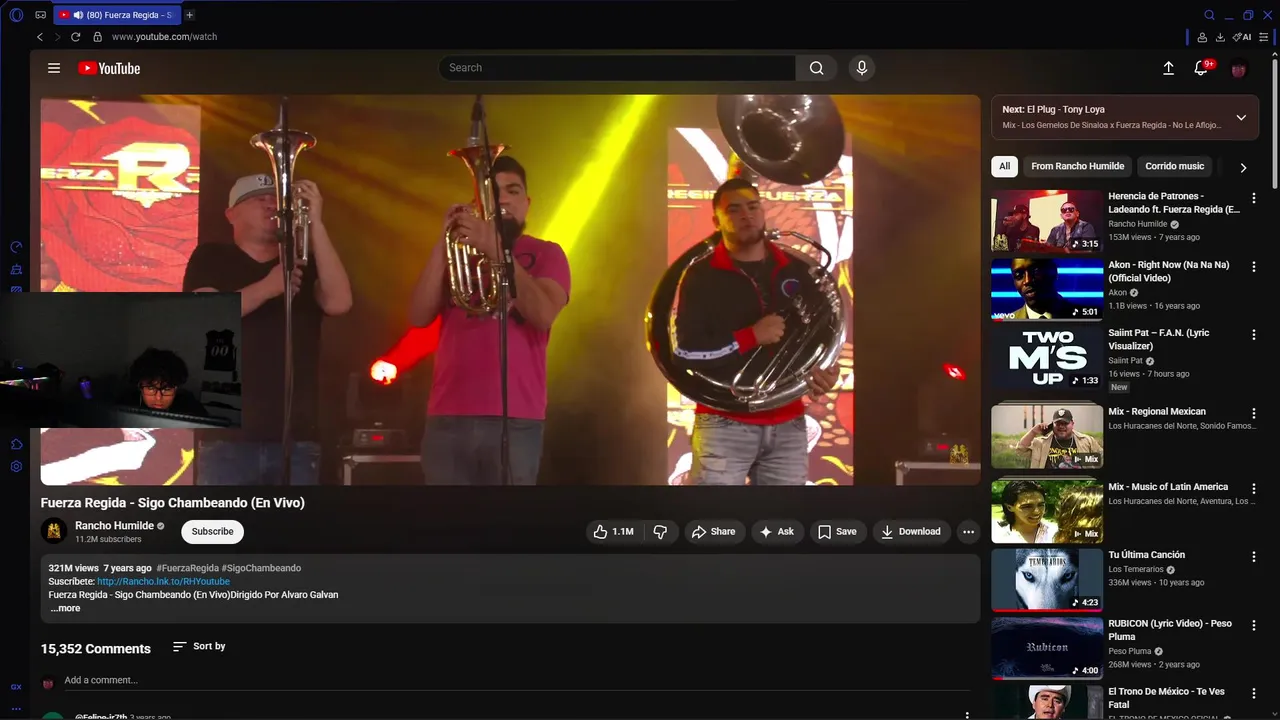View site security lock info
The height and width of the screenshot is (720, 1280).
97,37
